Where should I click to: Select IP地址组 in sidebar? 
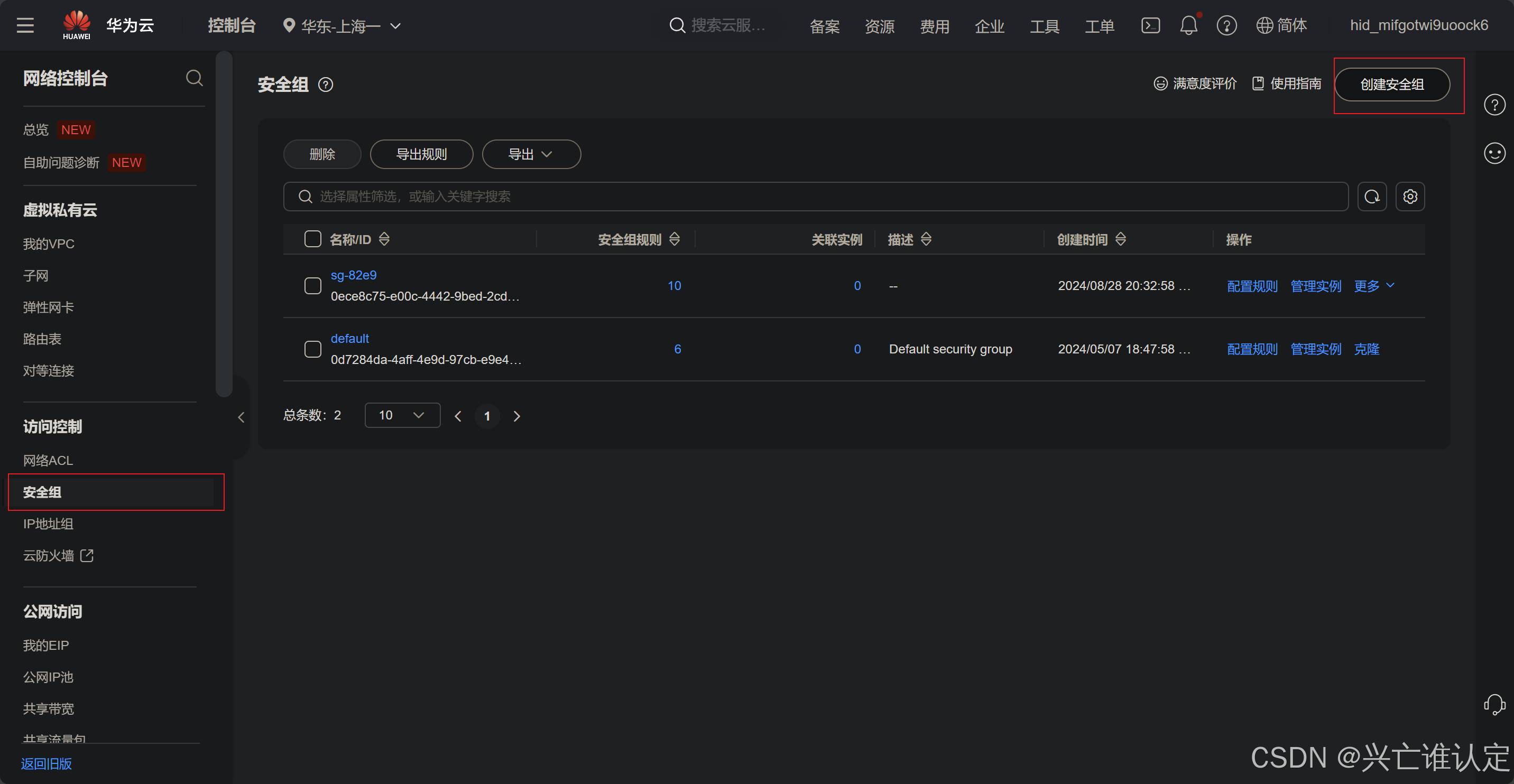[x=48, y=524]
